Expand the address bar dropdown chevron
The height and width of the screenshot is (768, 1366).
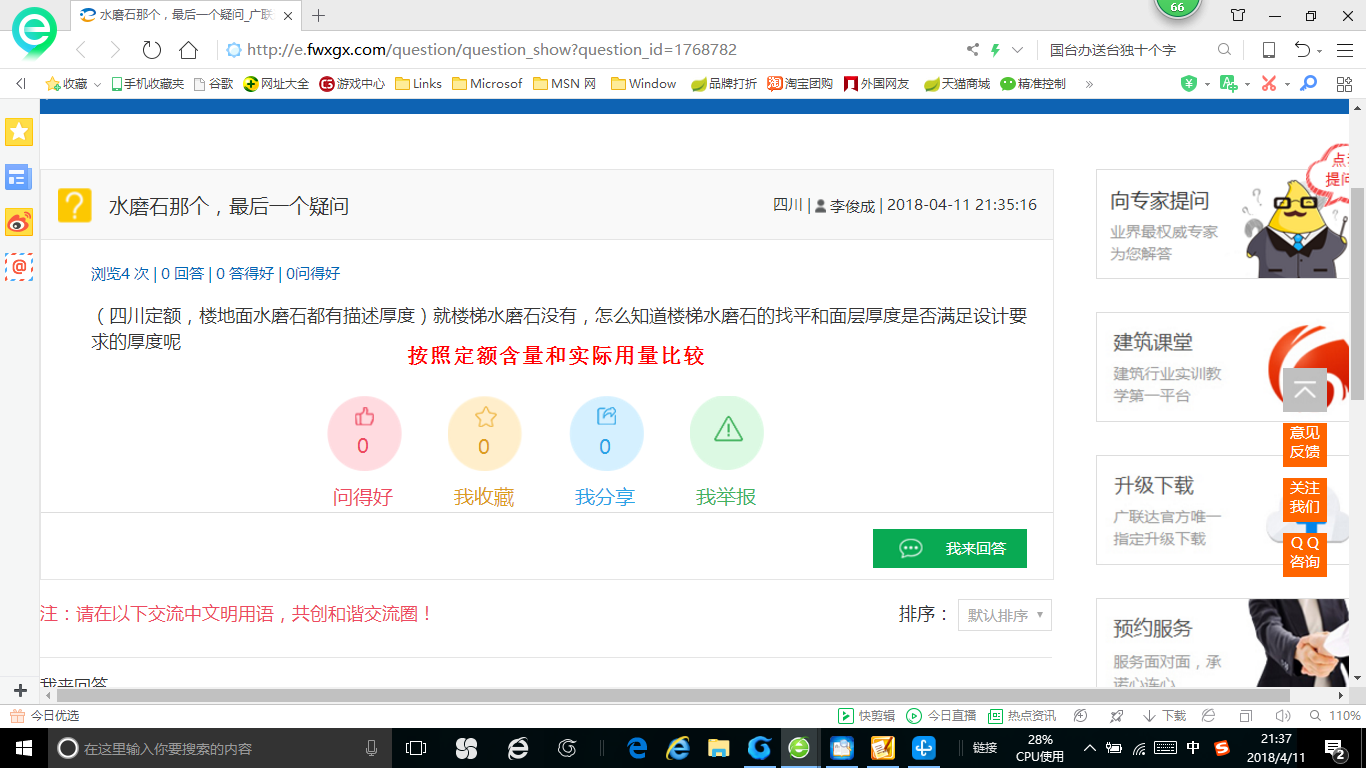1018,50
